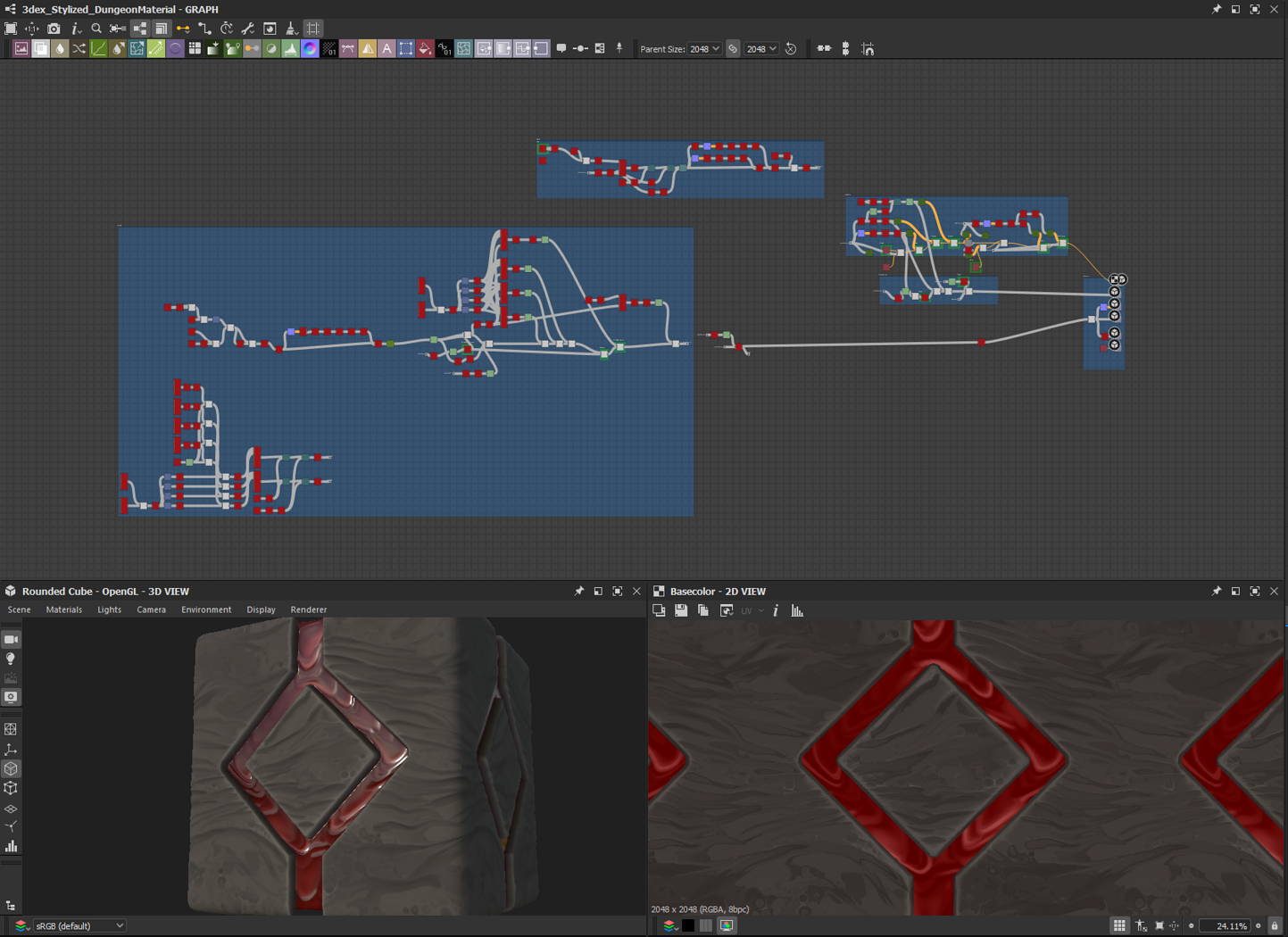Click the black background color swatch in 2D view
Viewport: 1288px width, 937px height.
(x=688, y=925)
